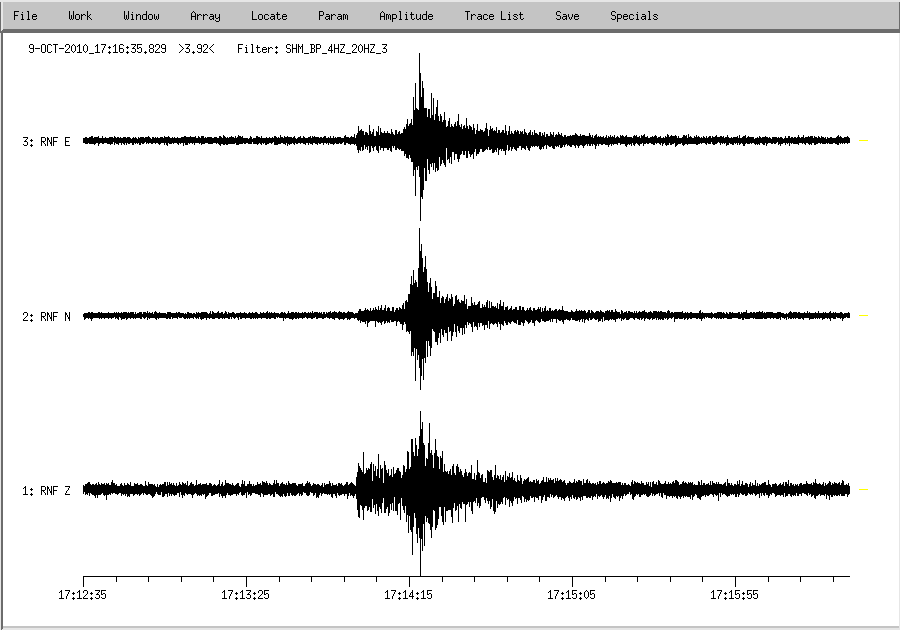Open the File menu
Image resolution: width=900 pixels, height=630 pixels.
25,16
